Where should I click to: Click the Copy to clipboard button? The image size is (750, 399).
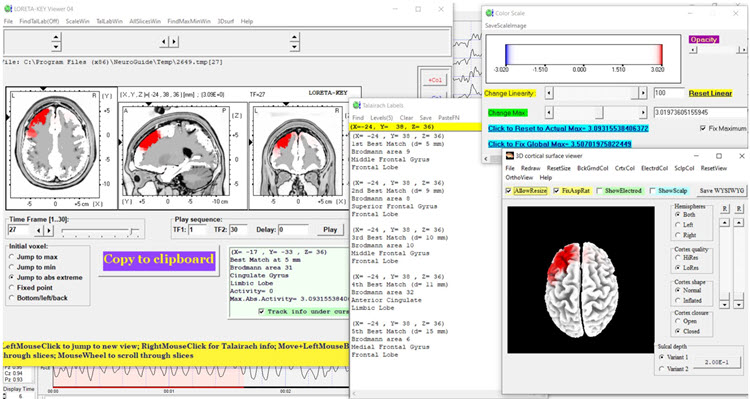click(x=159, y=260)
